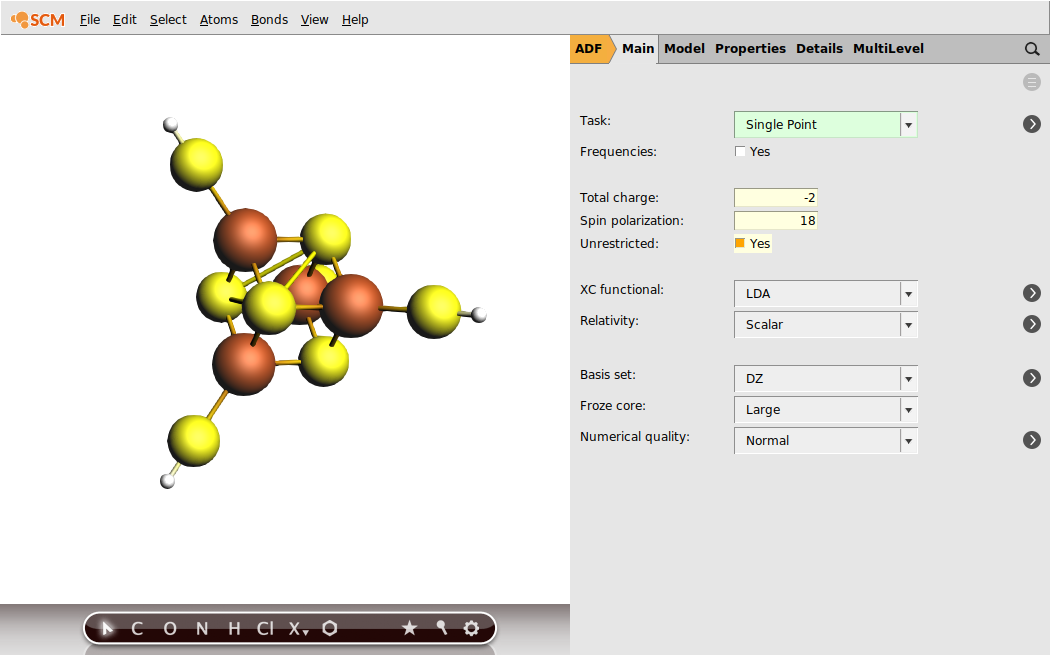The height and width of the screenshot is (655, 1050).
Task: Select the Nitrogen atom tool
Action: (201, 628)
